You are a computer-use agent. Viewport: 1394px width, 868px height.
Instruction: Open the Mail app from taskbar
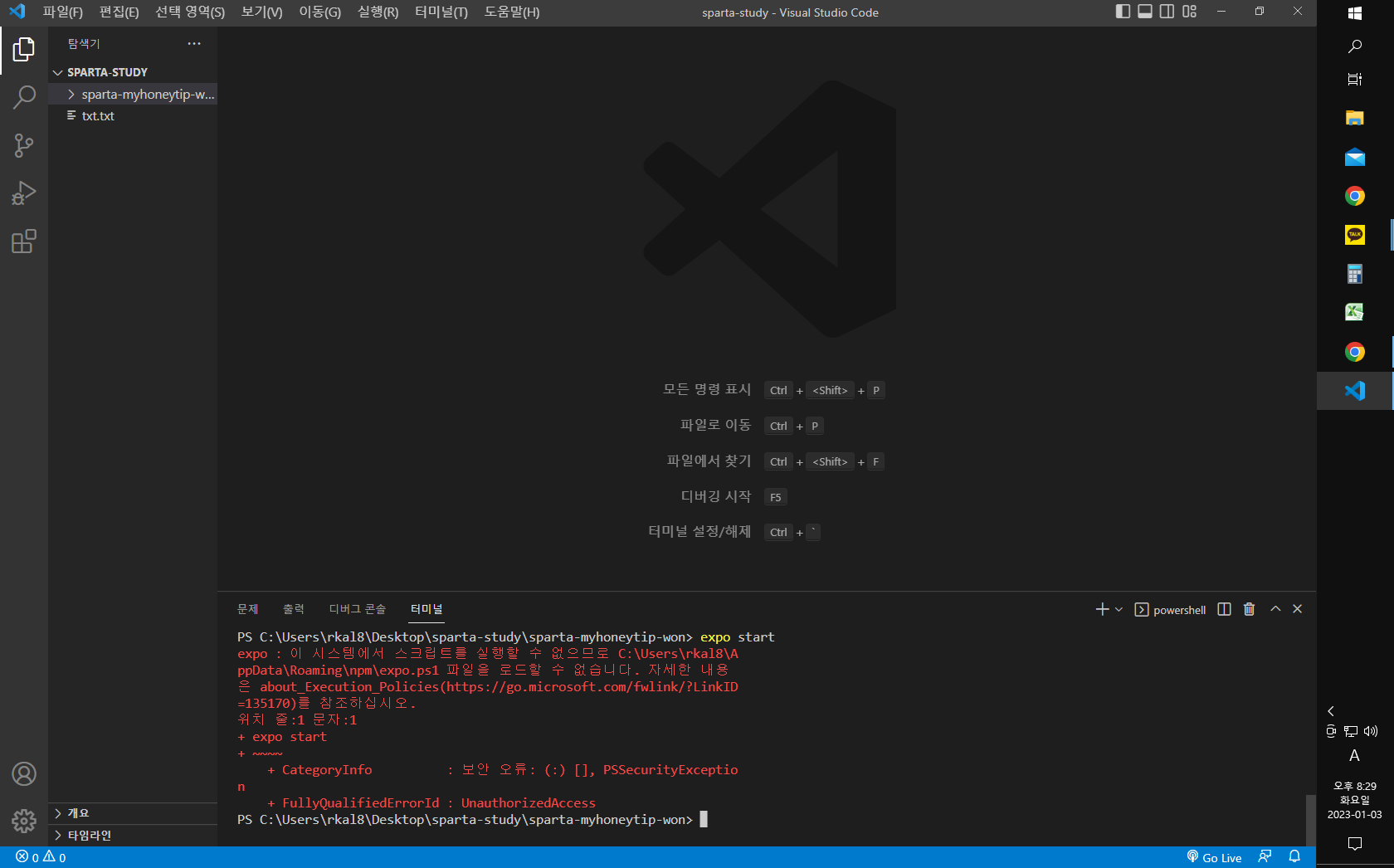(x=1355, y=157)
